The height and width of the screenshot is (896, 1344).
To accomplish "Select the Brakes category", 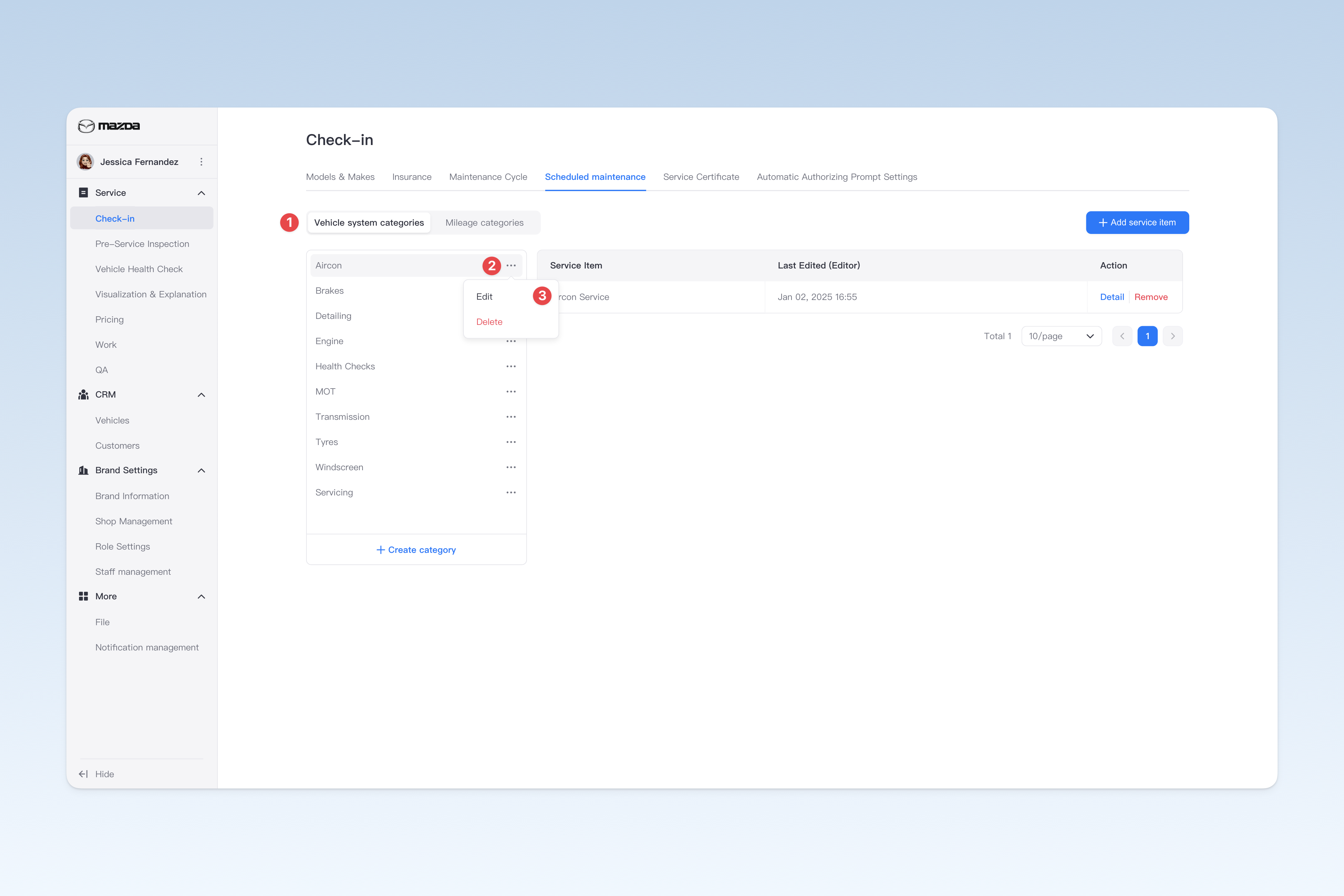I will (x=329, y=290).
